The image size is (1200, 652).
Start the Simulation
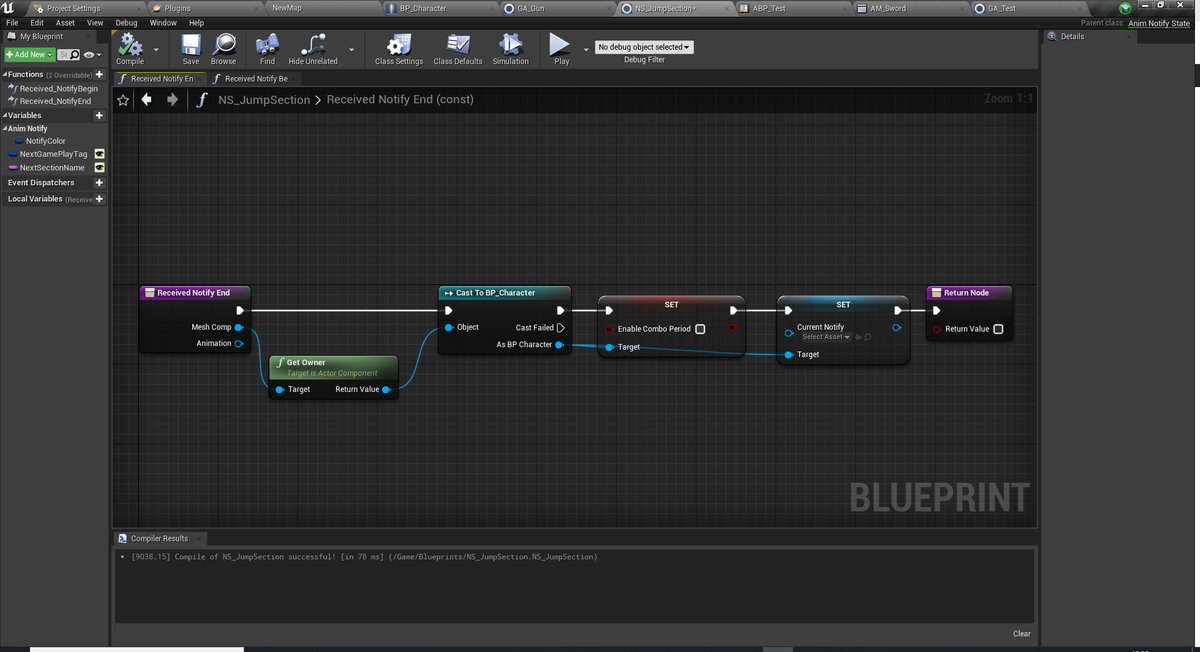click(x=510, y=48)
